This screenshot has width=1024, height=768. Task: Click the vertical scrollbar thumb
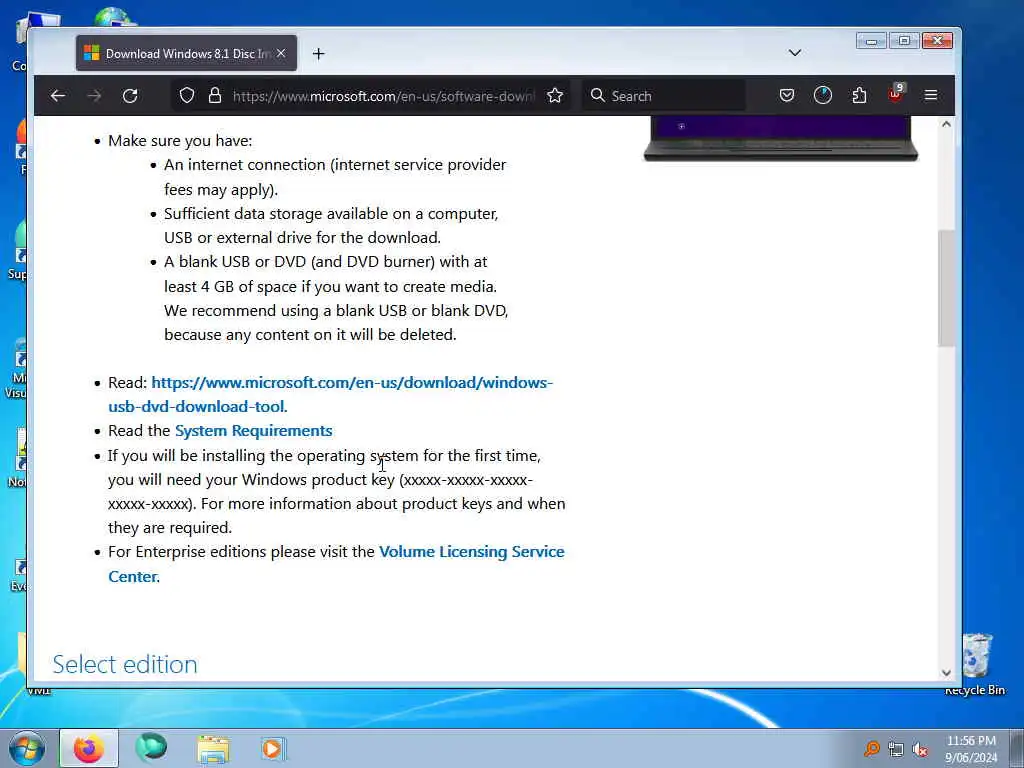946,288
